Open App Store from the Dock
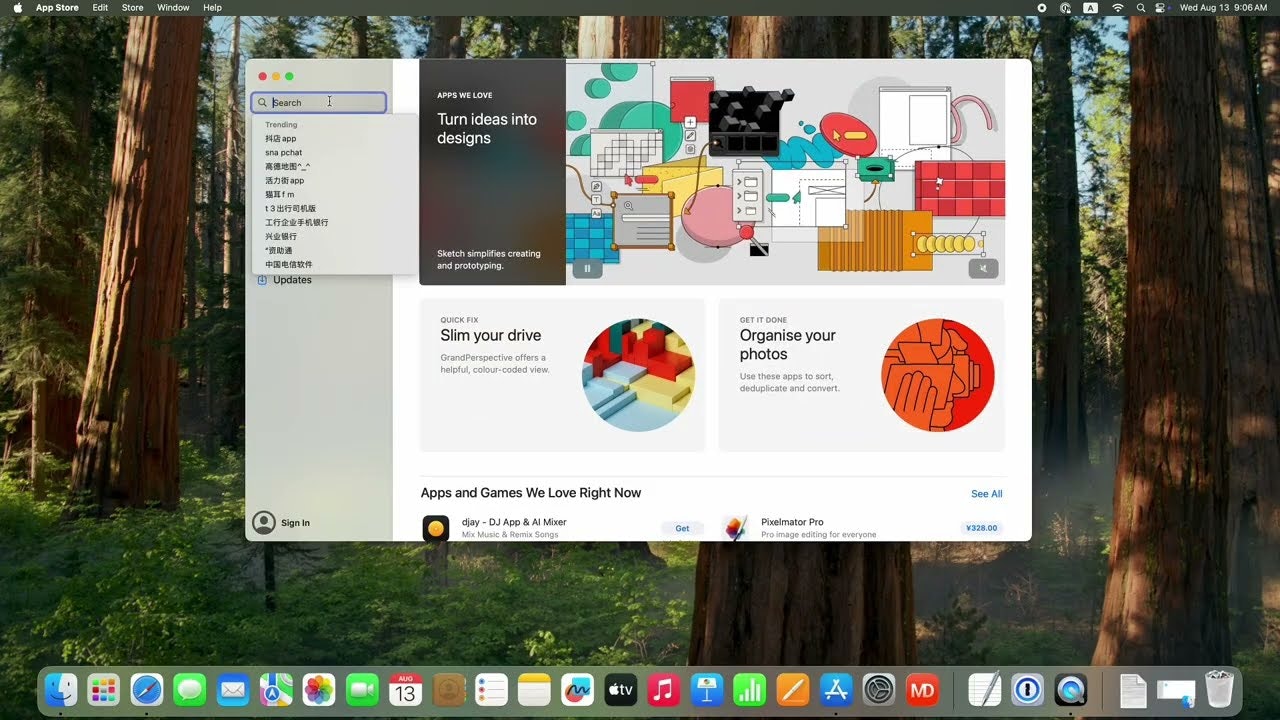The width and height of the screenshot is (1280, 720). click(x=835, y=690)
